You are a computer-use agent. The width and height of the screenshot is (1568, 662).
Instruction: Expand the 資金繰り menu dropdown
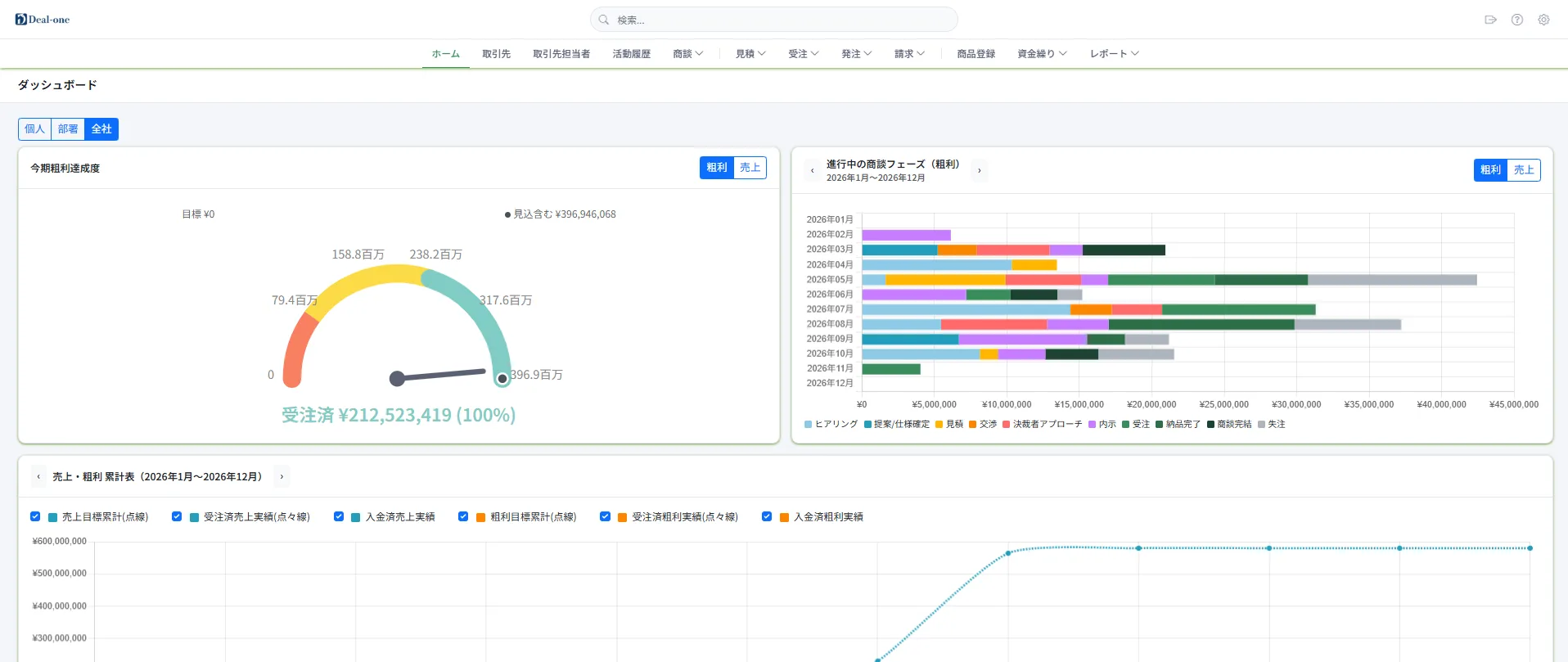(1042, 54)
